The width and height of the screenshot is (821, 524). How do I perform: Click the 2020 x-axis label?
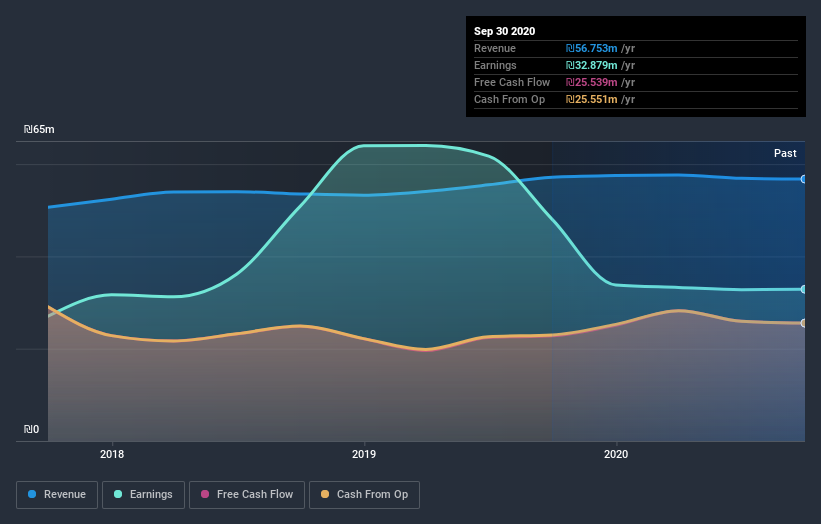click(616, 454)
